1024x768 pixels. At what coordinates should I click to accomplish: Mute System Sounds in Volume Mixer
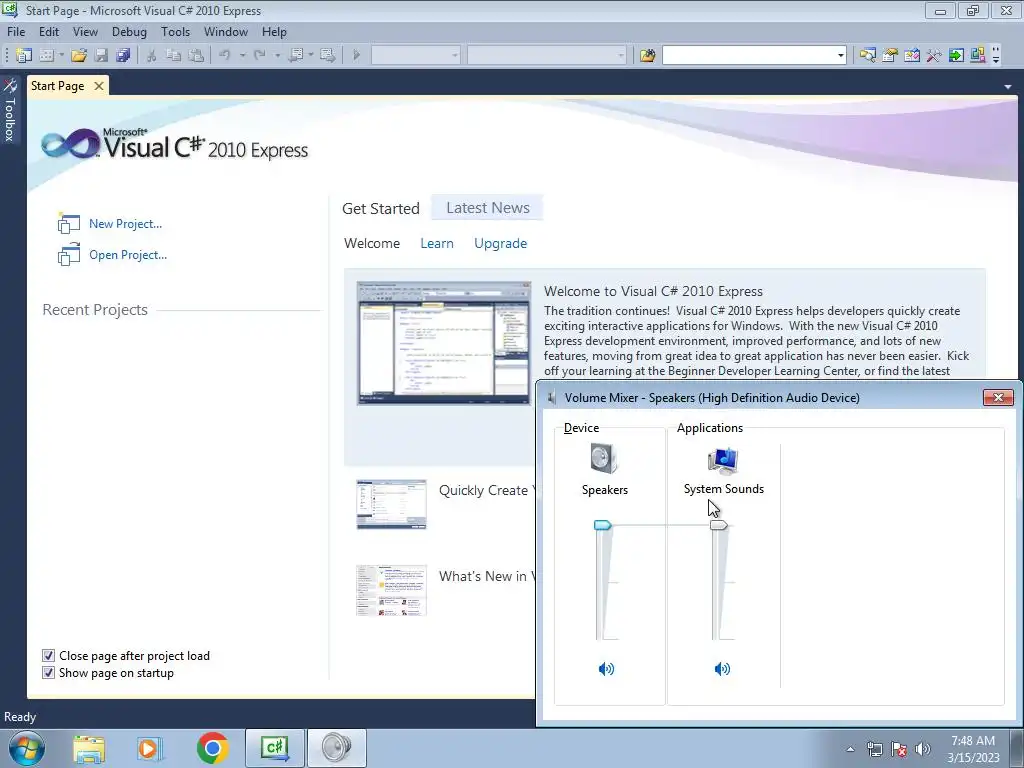click(x=722, y=669)
